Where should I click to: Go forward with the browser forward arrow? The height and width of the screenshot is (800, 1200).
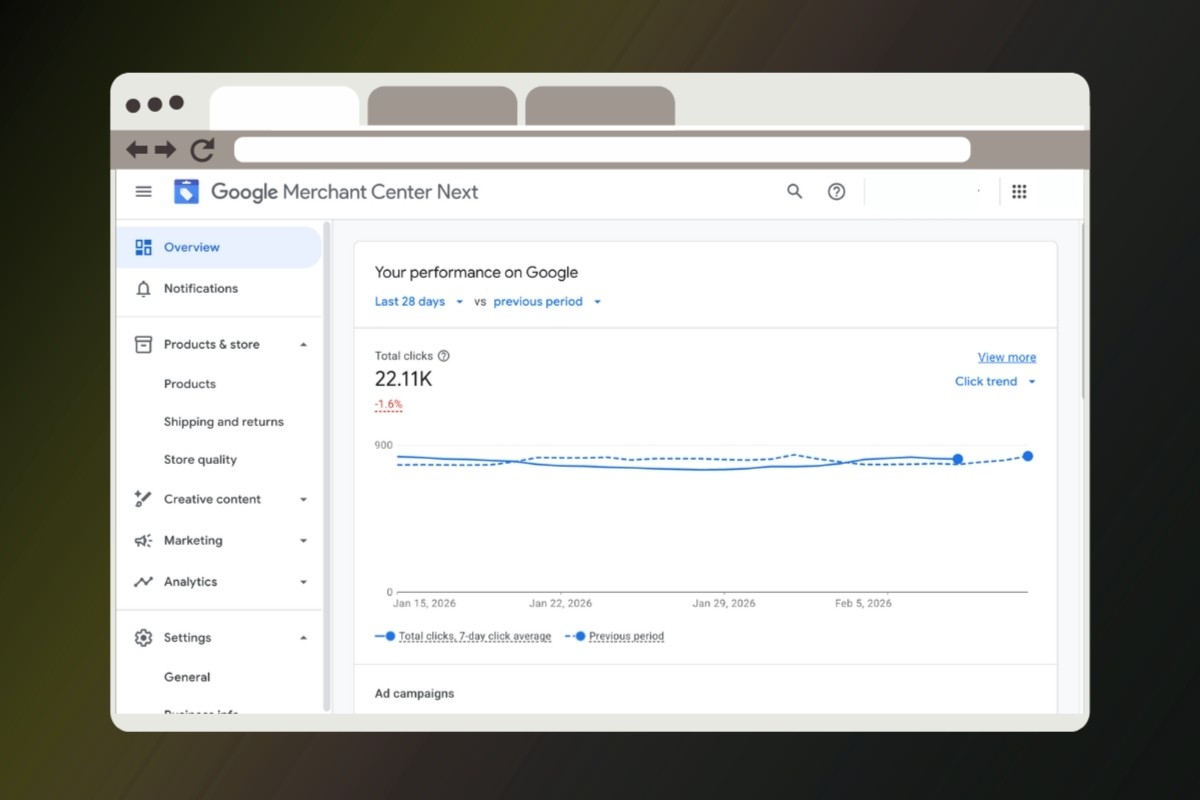point(165,150)
